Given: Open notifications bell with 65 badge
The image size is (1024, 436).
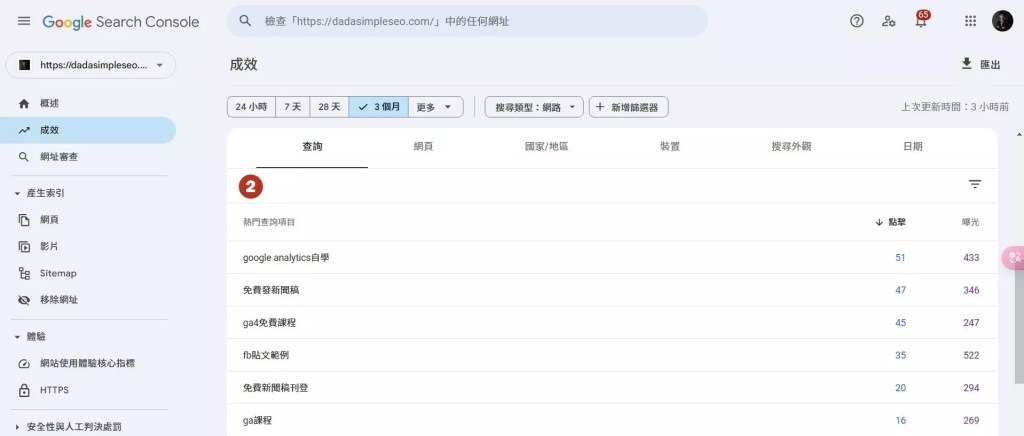Looking at the screenshot, I should (x=921, y=20).
